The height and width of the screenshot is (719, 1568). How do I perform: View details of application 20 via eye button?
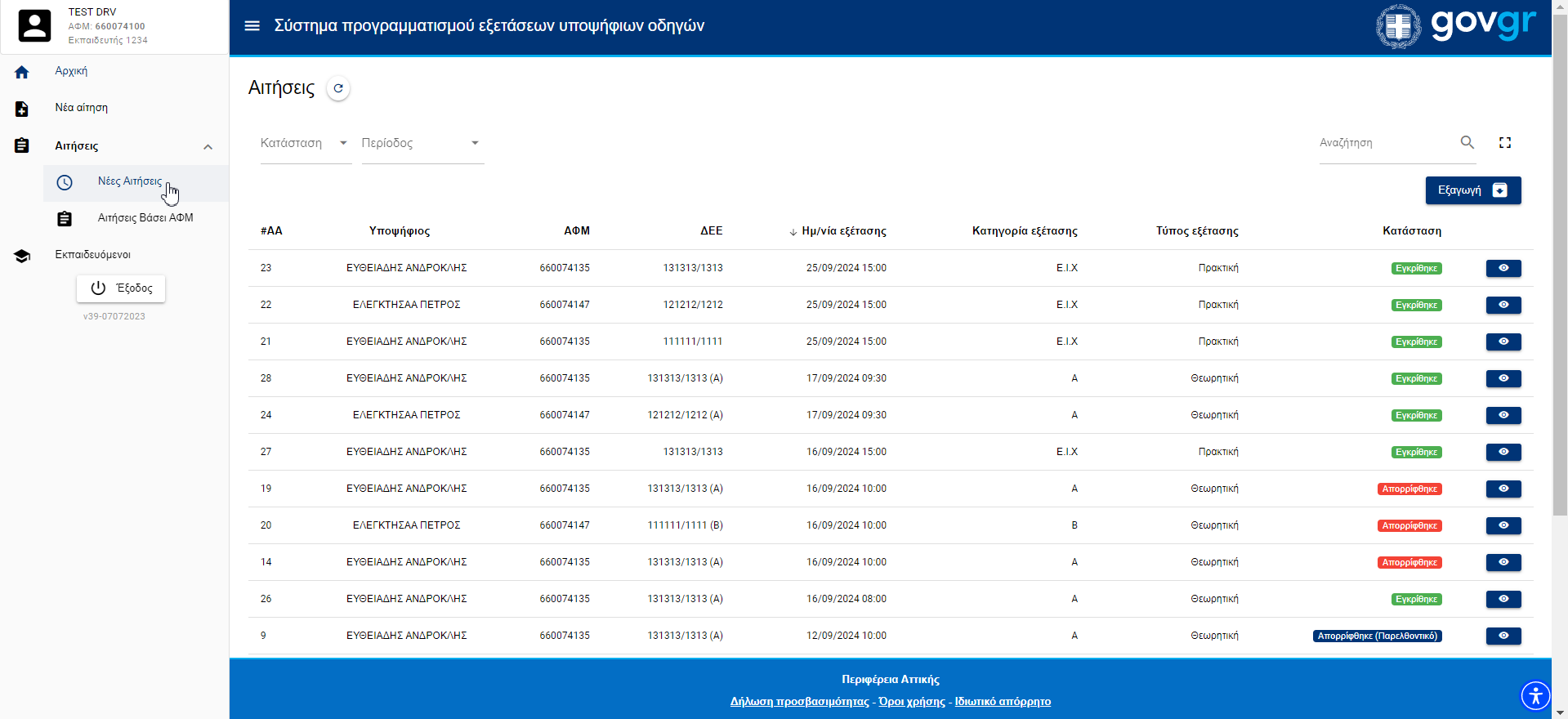coord(1503,525)
